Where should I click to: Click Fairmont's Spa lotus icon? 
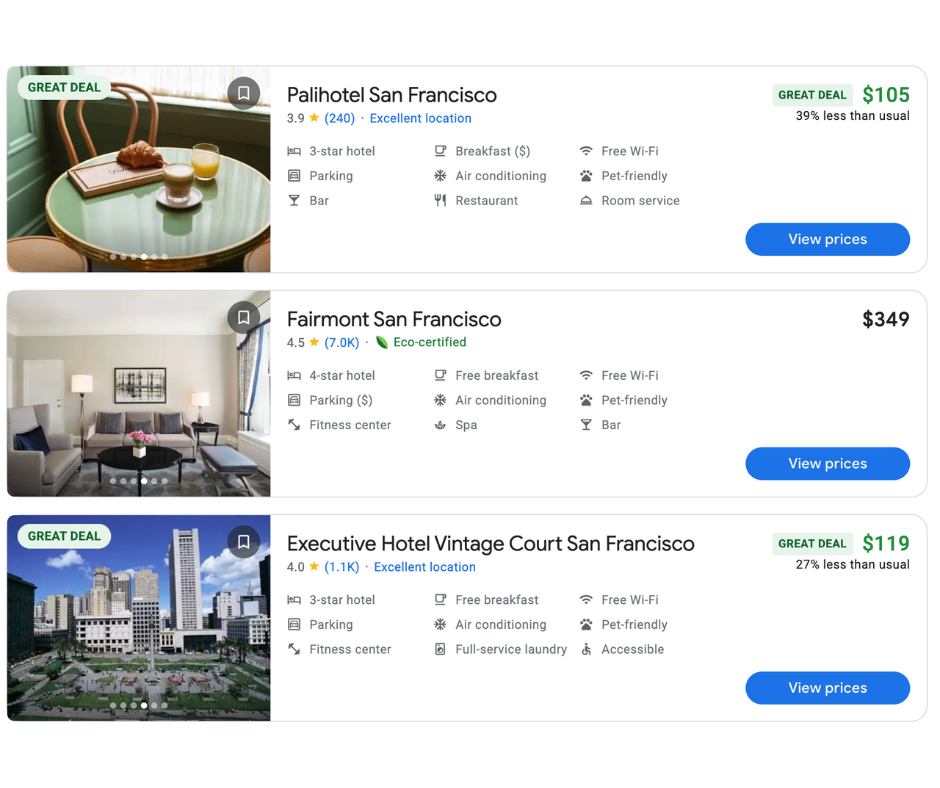pos(440,425)
